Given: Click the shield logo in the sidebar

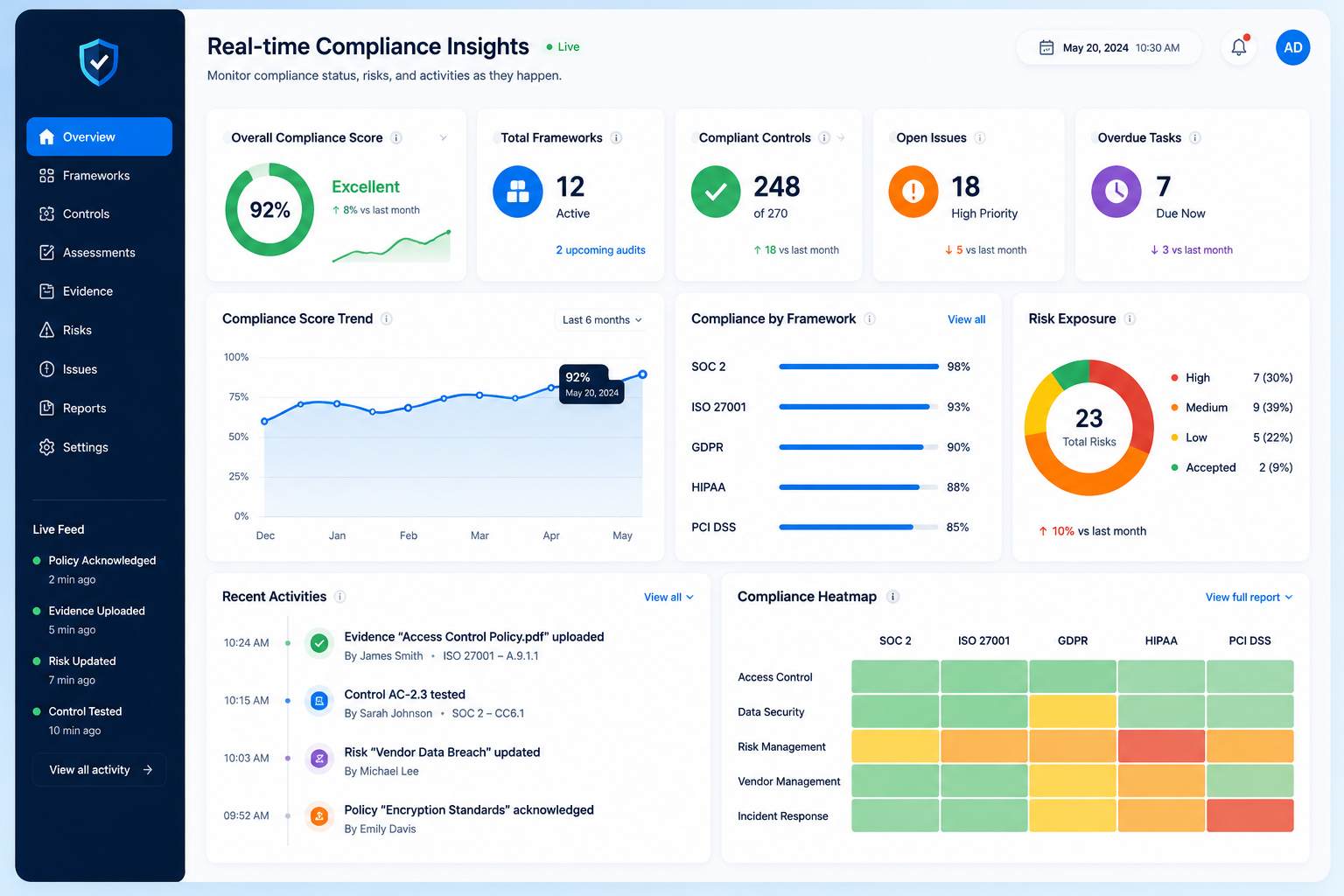Looking at the screenshot, I should 99,62.
